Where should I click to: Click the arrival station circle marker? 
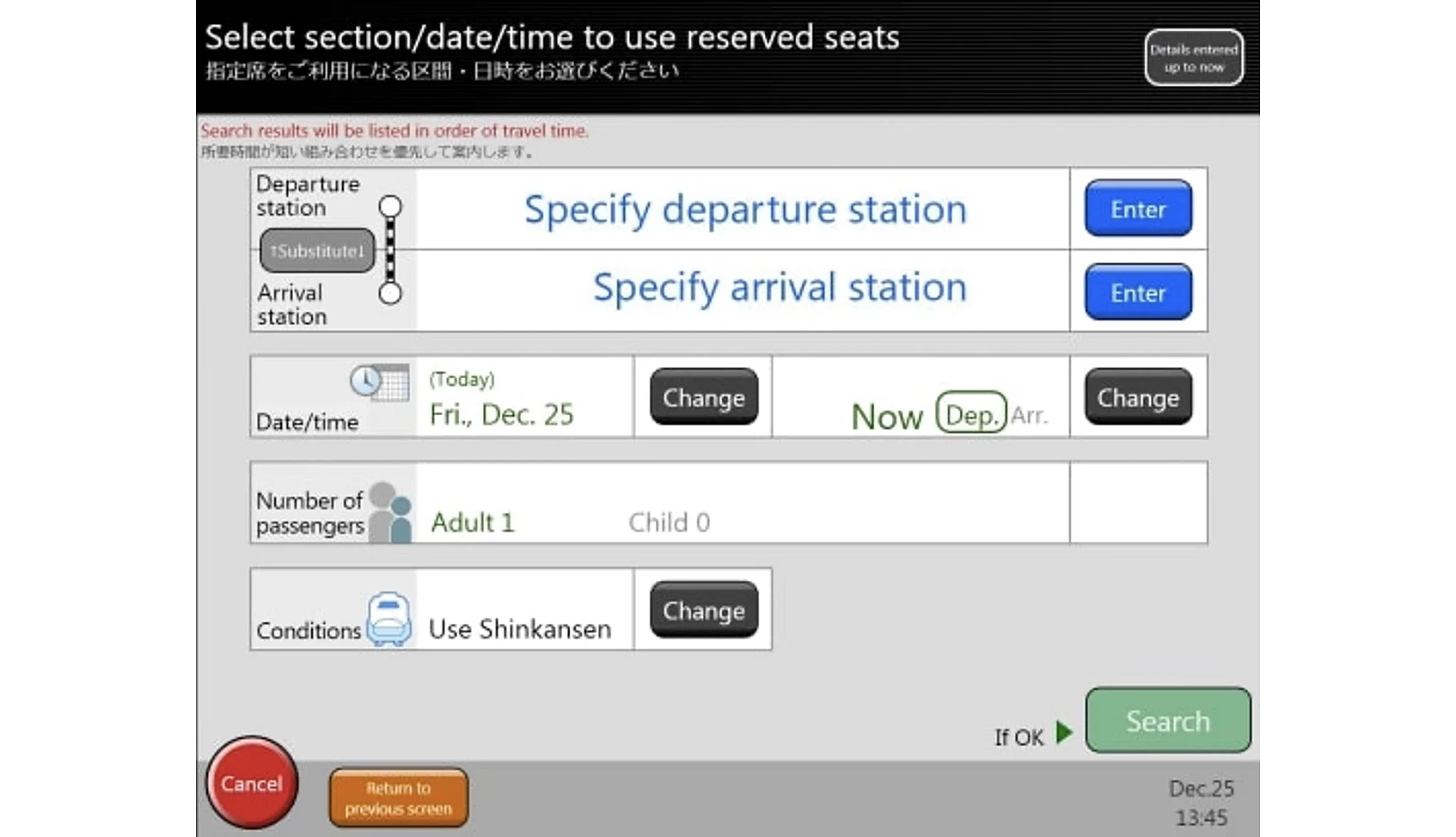coord(390,294)
